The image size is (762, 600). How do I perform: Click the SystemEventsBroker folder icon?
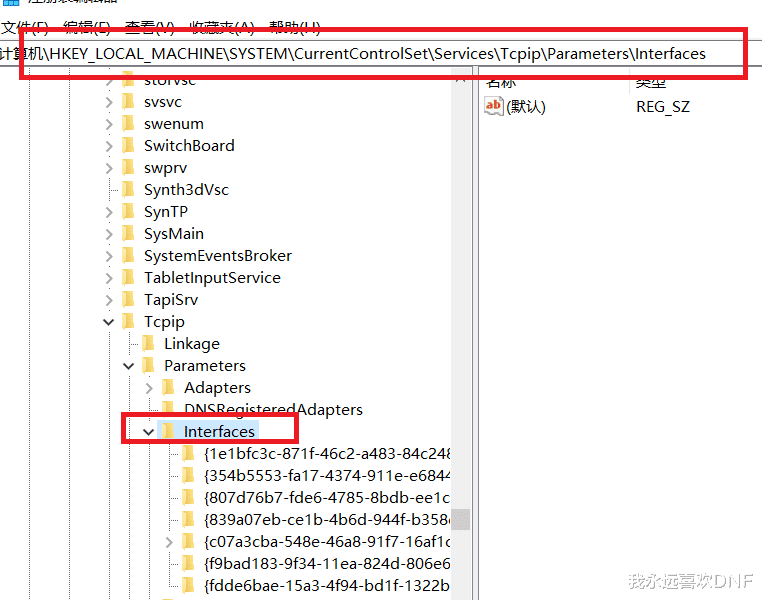[129, 256]
